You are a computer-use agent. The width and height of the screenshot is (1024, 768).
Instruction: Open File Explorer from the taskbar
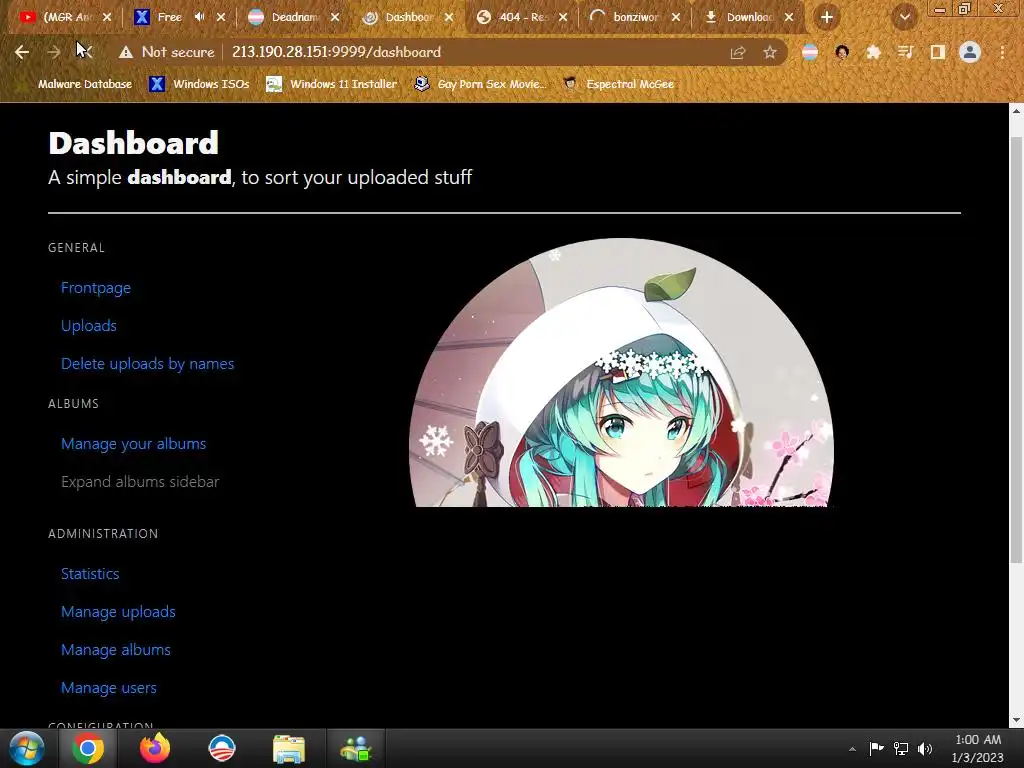[x=289, y=749]
